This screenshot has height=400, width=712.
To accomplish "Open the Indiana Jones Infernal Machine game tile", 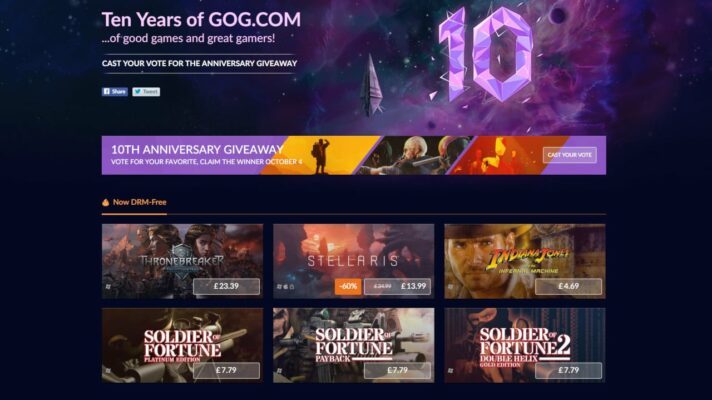I will (x=525, y=261).
